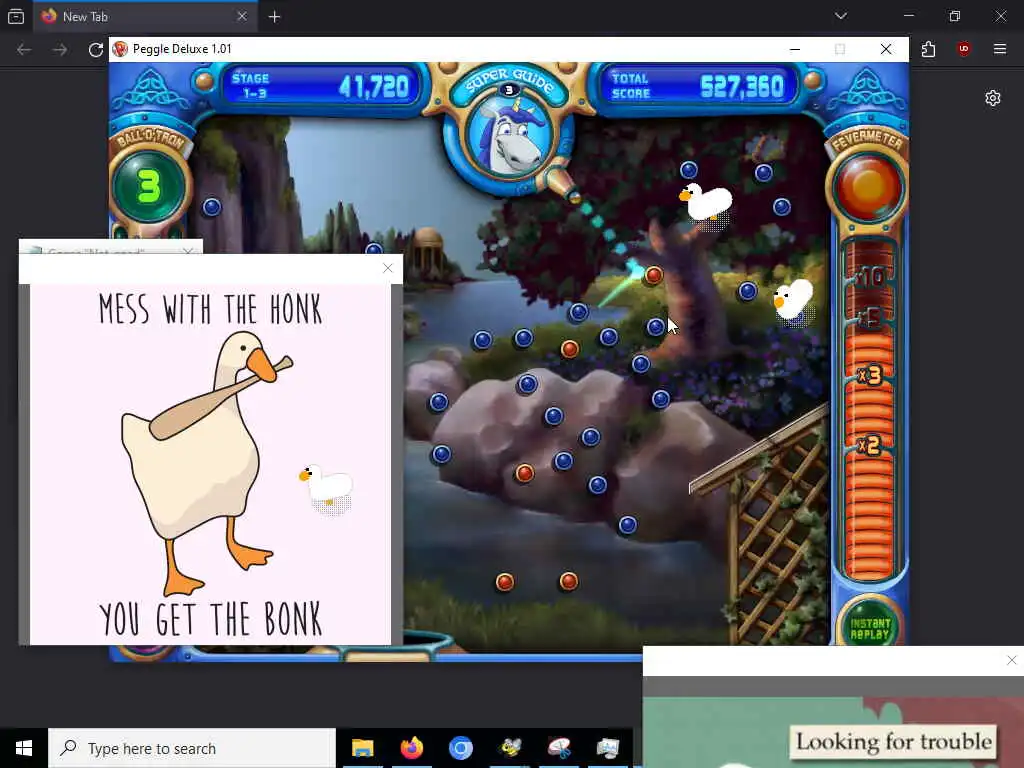
Task: Open New Tab page settings gear
Action: tap(993, 98)
